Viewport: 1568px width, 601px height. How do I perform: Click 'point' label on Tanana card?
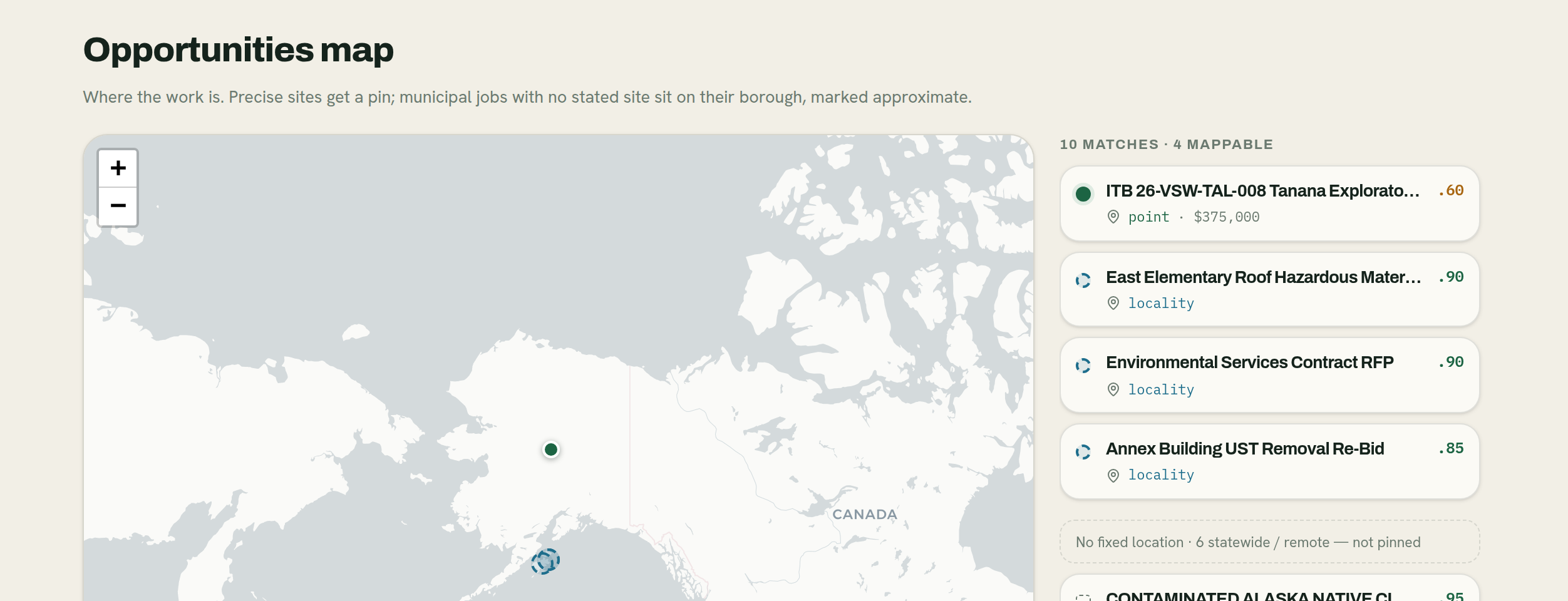pyautogui.click(x=1148, y=217)
